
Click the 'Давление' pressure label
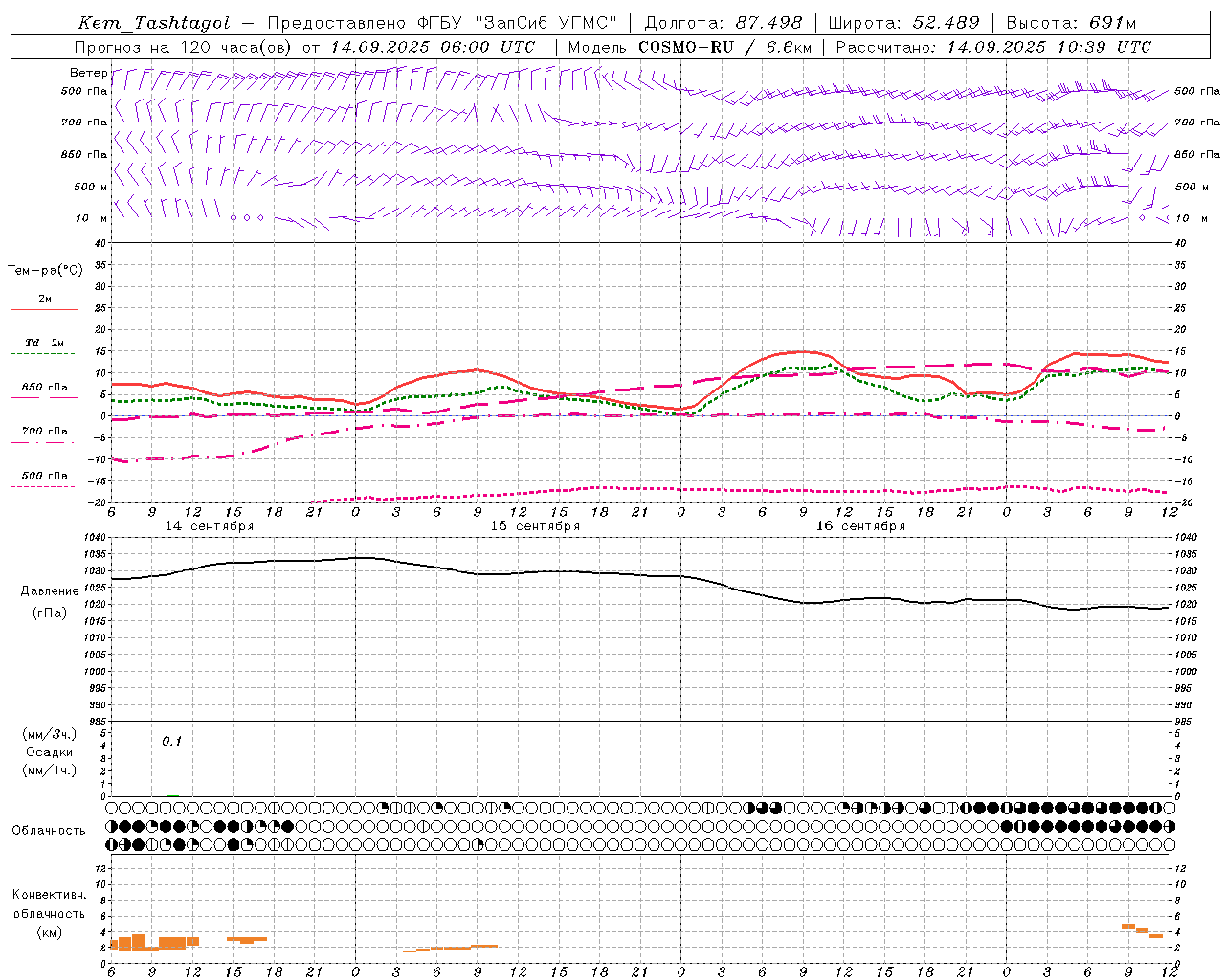(50, 591)
